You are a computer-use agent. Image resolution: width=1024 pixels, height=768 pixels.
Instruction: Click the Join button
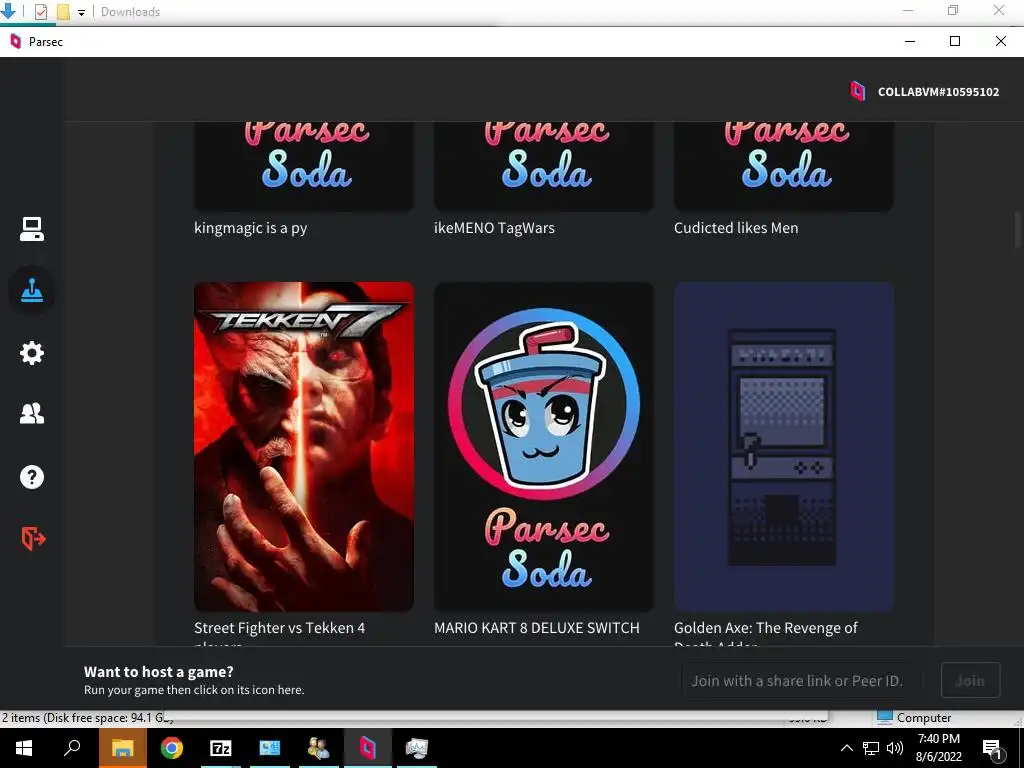coord(970,680)
